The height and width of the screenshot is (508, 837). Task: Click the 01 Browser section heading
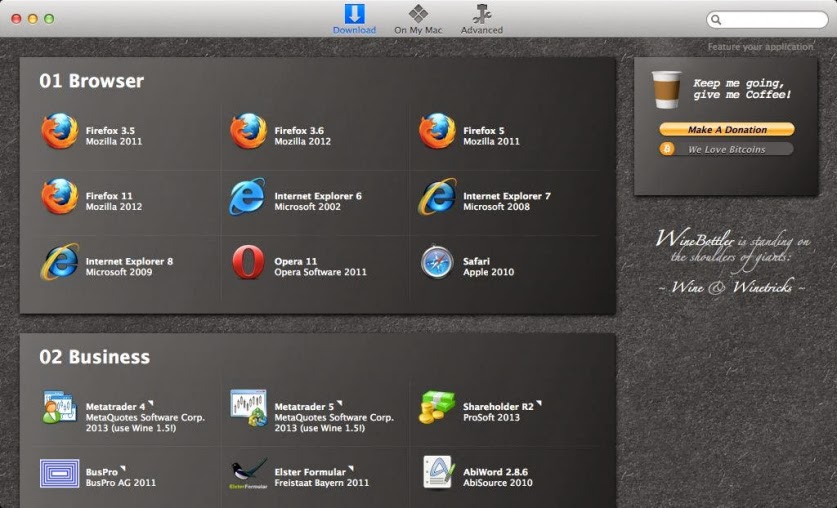click(92, 81)
